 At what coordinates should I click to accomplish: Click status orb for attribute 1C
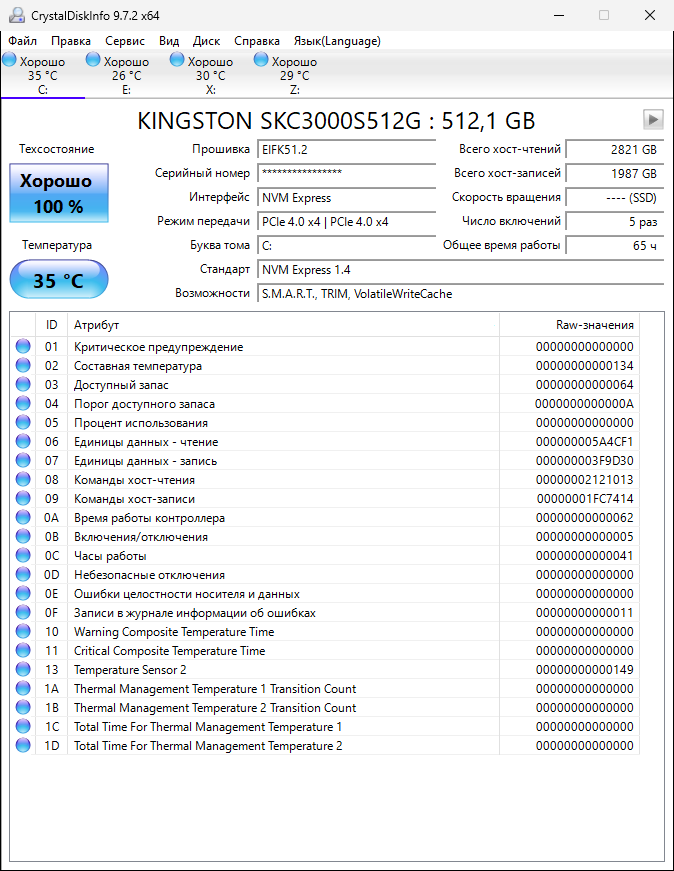(23, 727)
